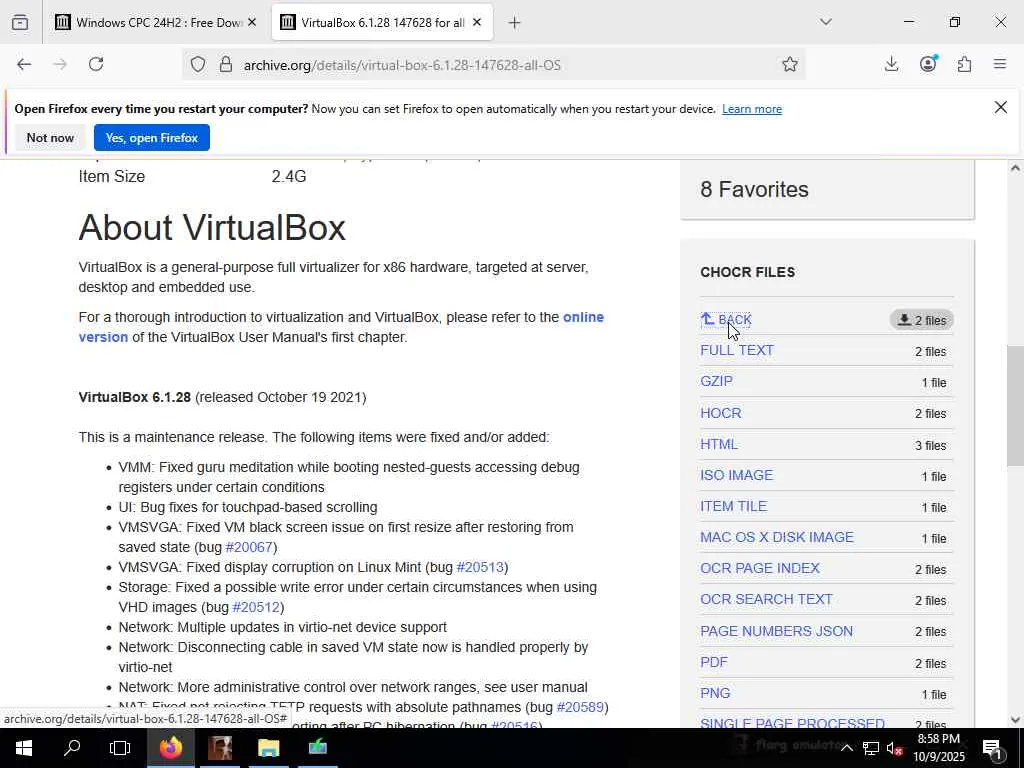
Task: Click the network tray icon
Action: point(871,748)
